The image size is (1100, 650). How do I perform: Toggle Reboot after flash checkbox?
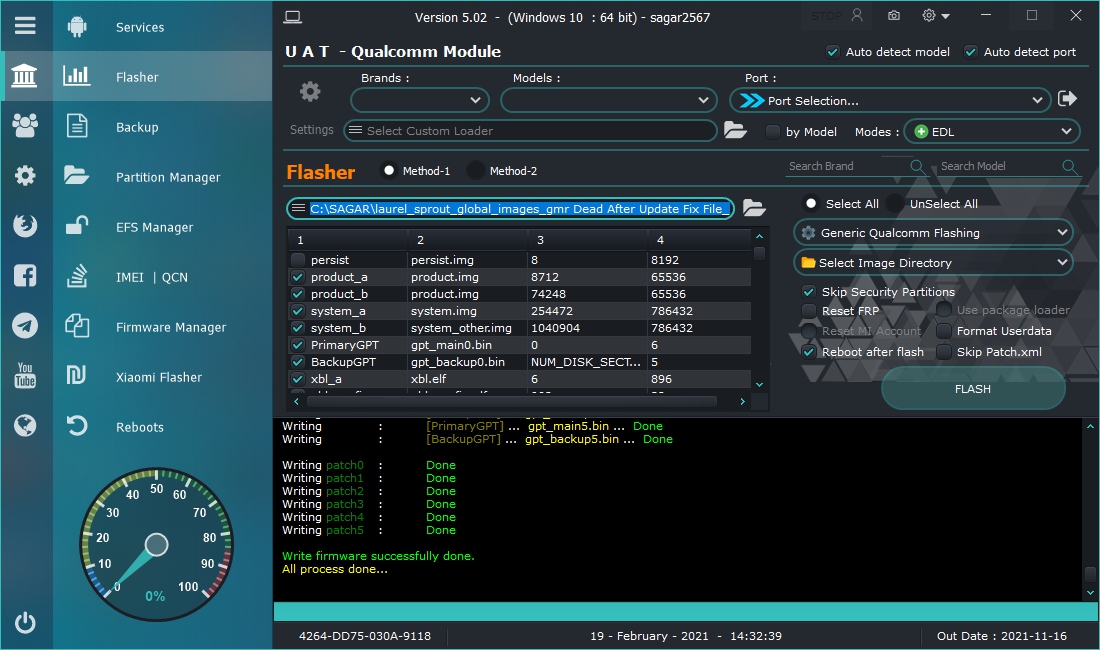809,352
